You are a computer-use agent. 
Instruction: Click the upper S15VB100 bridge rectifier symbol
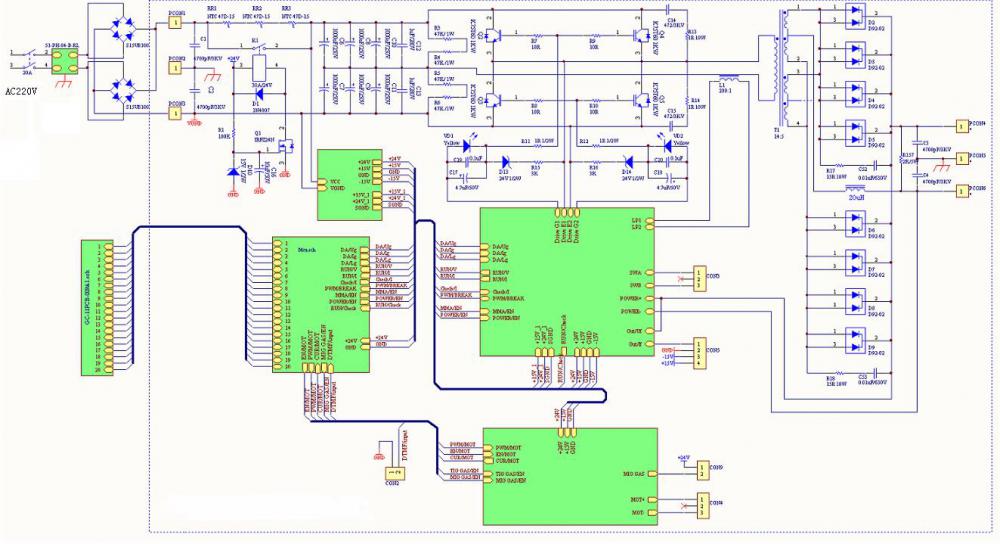click(121, 27)
